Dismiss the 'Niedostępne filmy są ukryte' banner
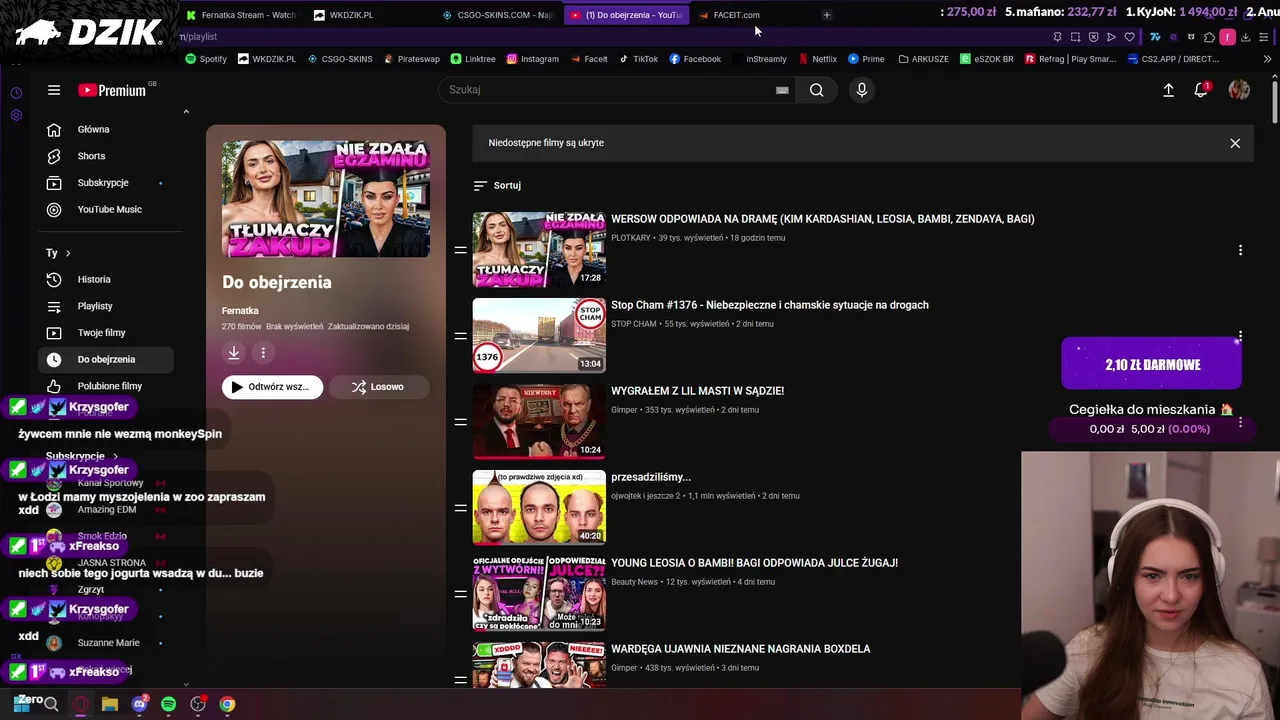Viewport: 1280px width, 720px height. tap(1235, 143)
